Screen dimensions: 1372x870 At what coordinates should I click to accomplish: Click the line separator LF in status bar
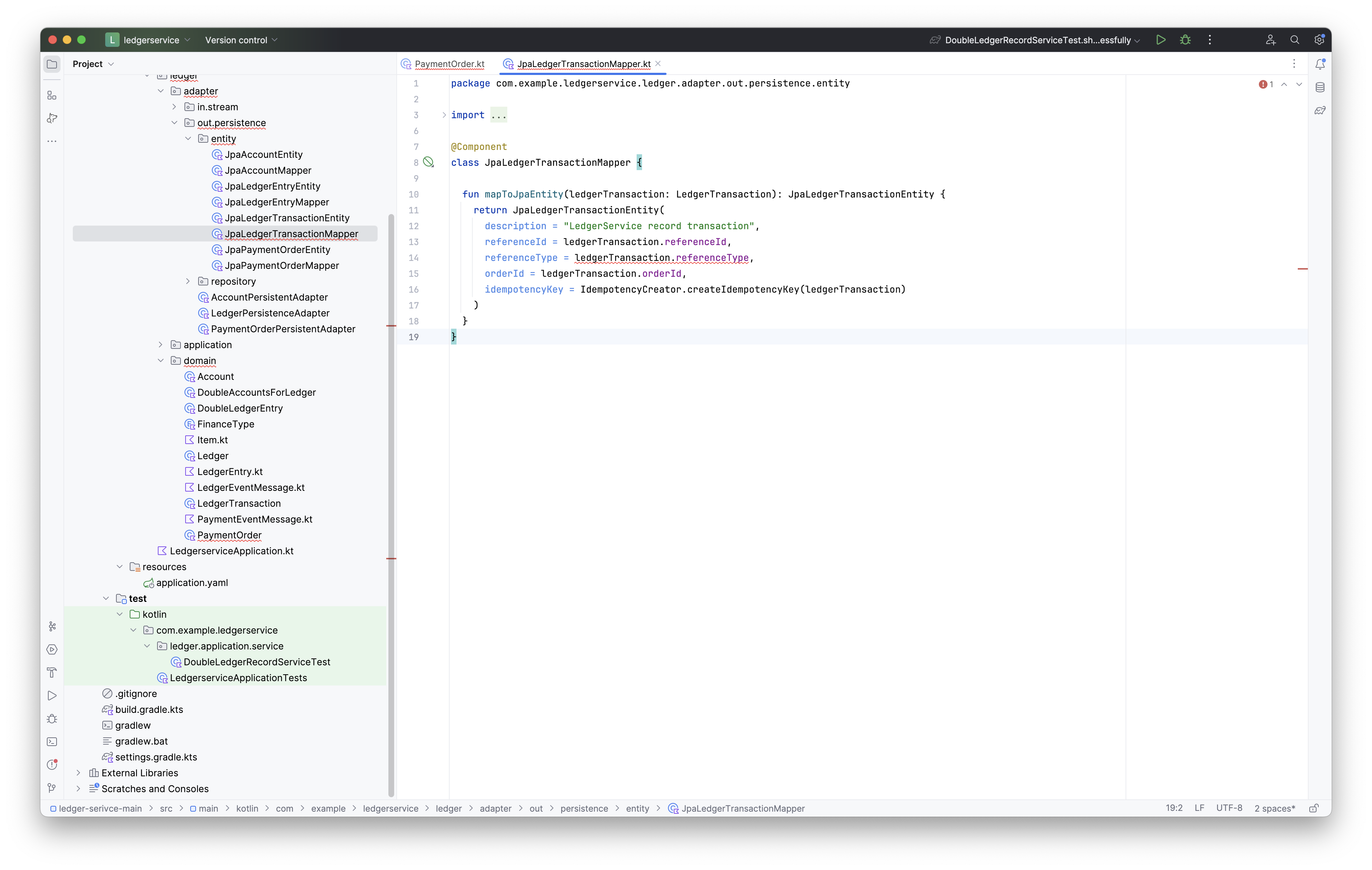point(1199,808)
